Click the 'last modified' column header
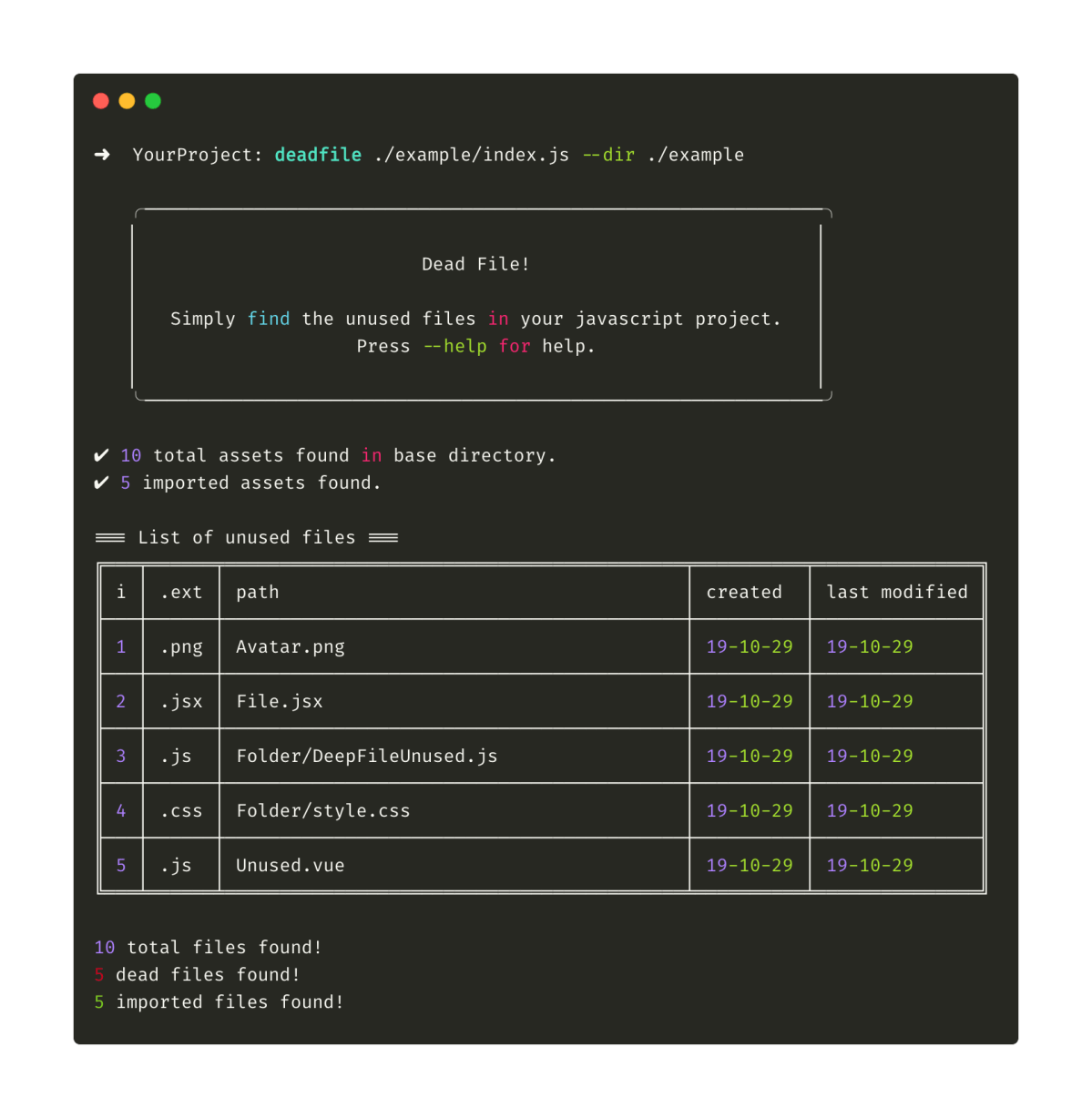Screen dimensions: 1092x1118 click(x=897, y=592)
